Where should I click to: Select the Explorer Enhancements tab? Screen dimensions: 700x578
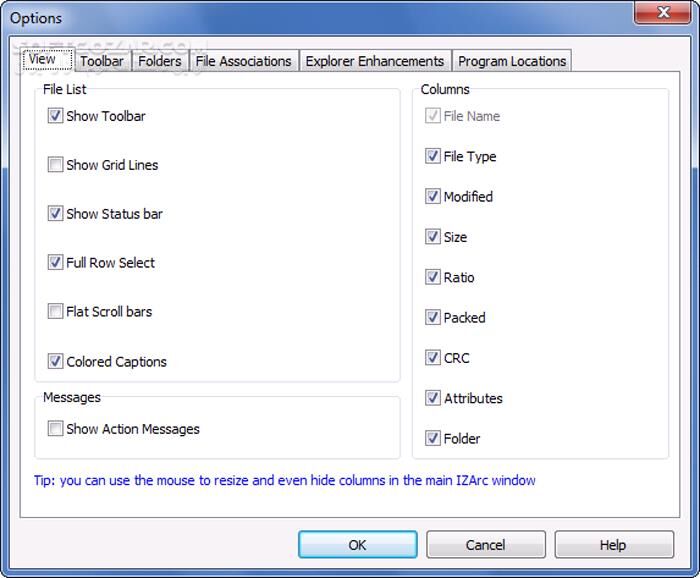[x=375, y=61]
